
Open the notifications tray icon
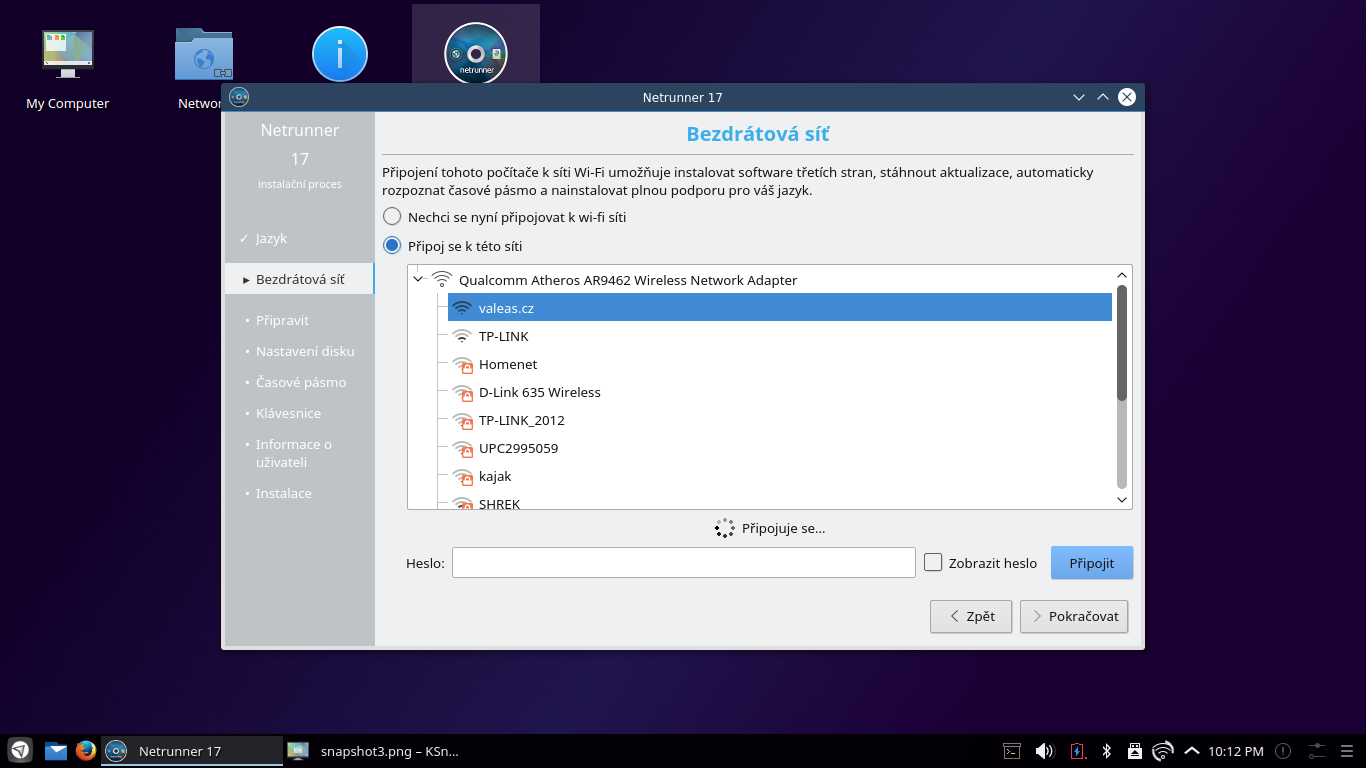(x=1284, y=751)
